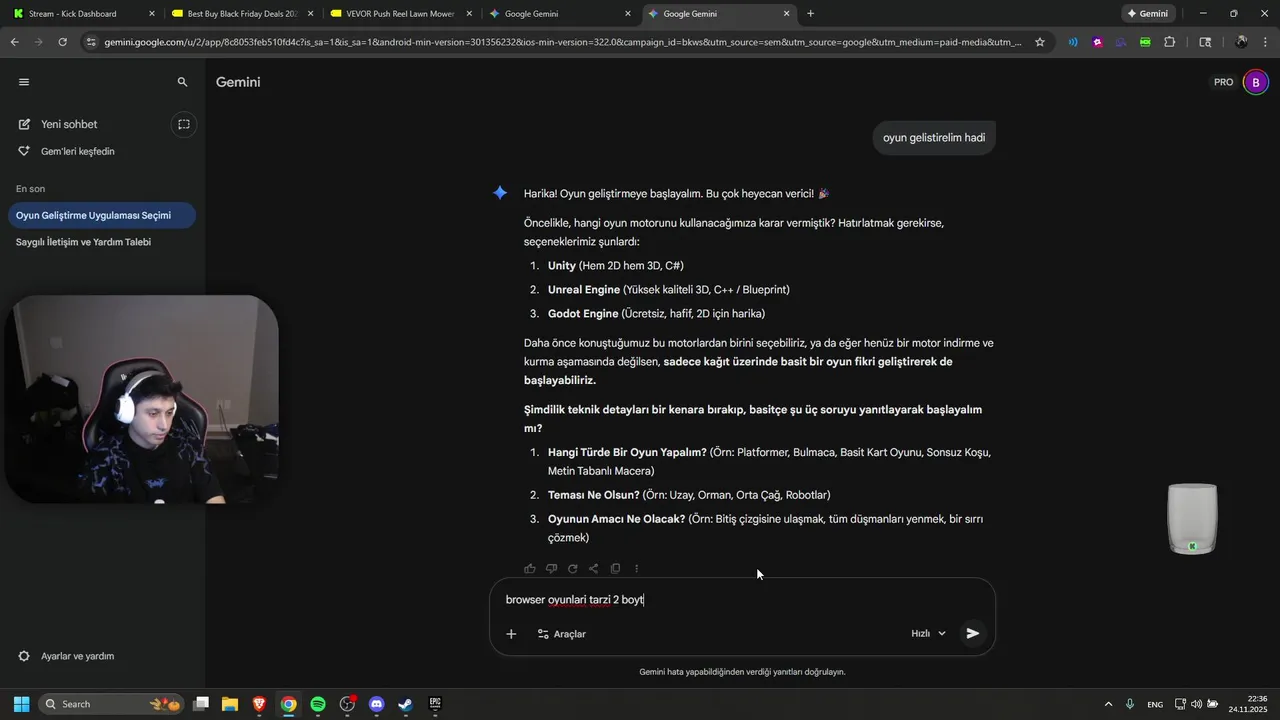This screenshot has height=720, width=1280.
Task: Click the webcam overlay thumbnail
Action: coord(141,399)
